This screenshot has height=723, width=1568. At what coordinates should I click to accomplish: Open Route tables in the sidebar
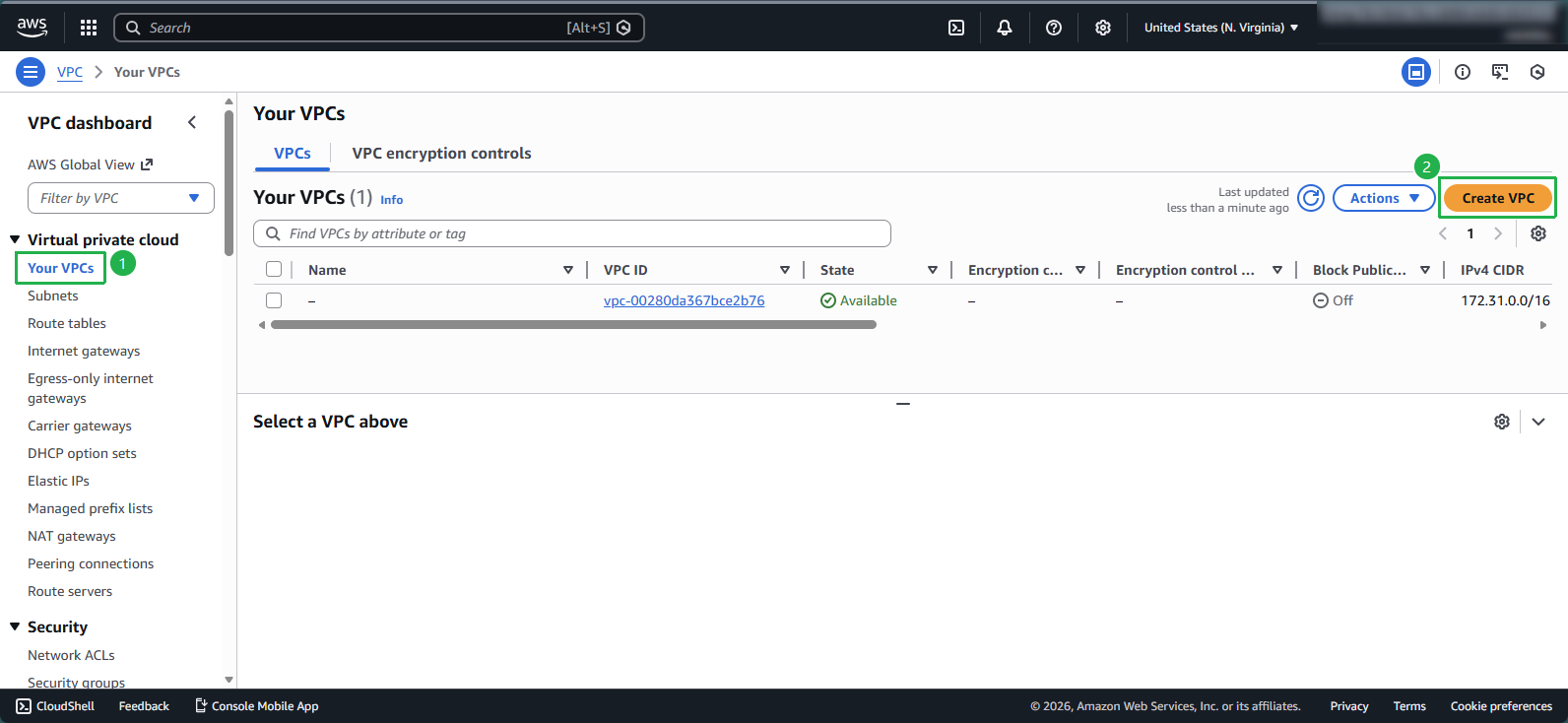click(67, 323)
